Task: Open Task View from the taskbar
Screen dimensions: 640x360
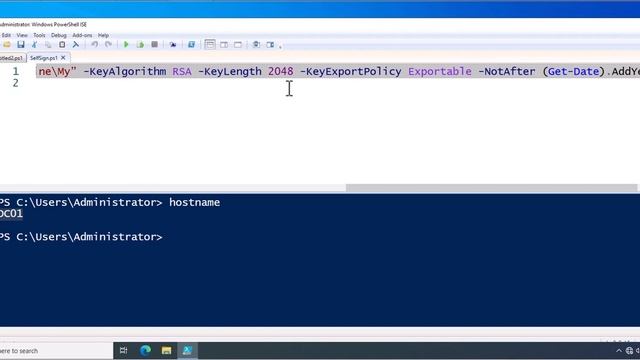Action: point(123,350)
